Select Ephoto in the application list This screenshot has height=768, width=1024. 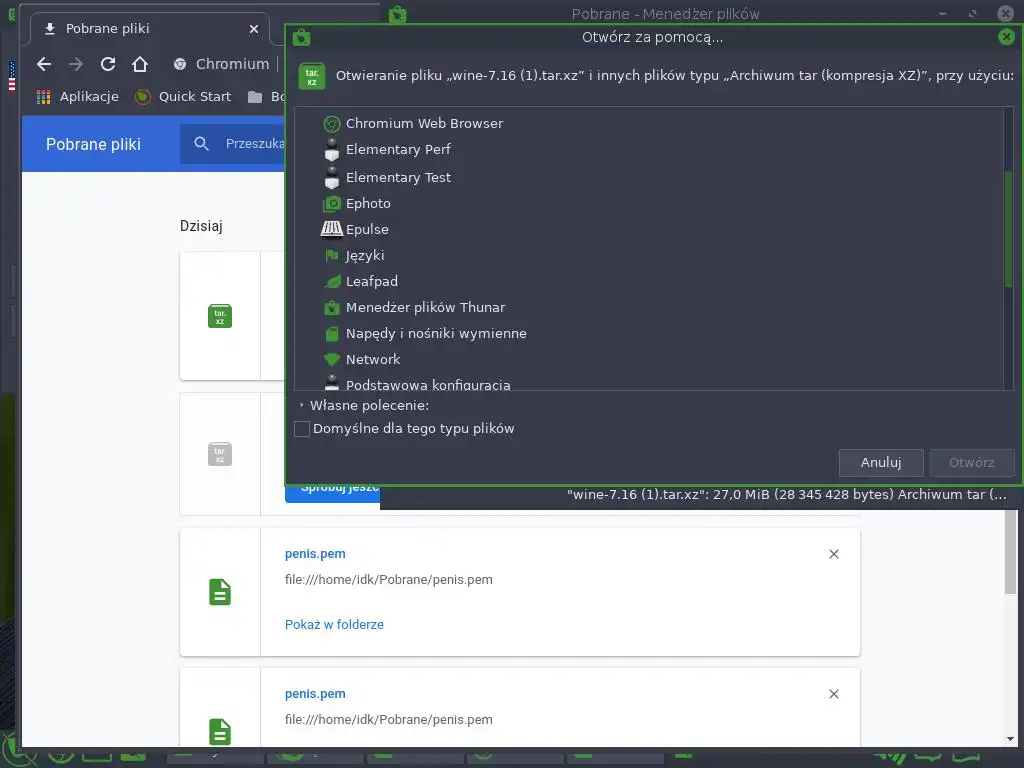pyautogui.click(x=368, y=204)
